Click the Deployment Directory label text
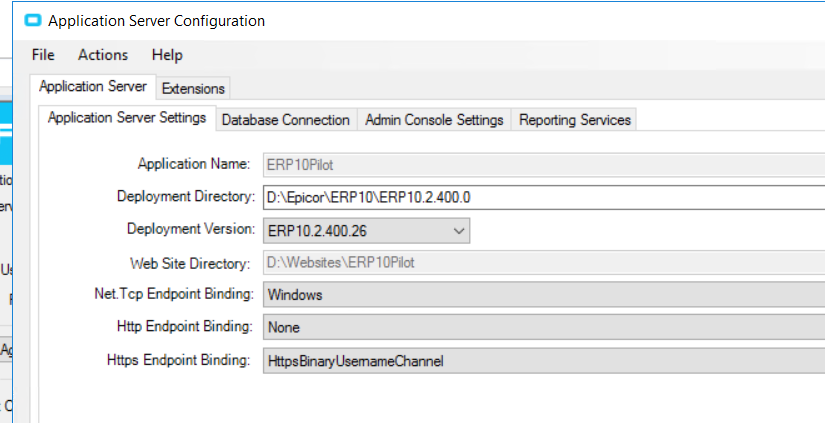The image size is (825, 423). pos(185,197)
